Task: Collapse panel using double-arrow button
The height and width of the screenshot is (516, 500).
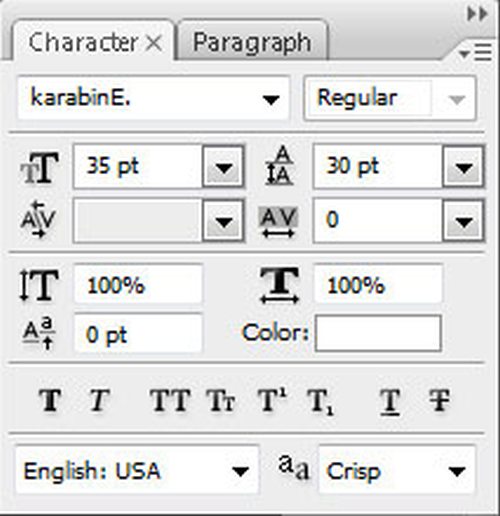Action: pyautogui.click(x=477, y=14)
